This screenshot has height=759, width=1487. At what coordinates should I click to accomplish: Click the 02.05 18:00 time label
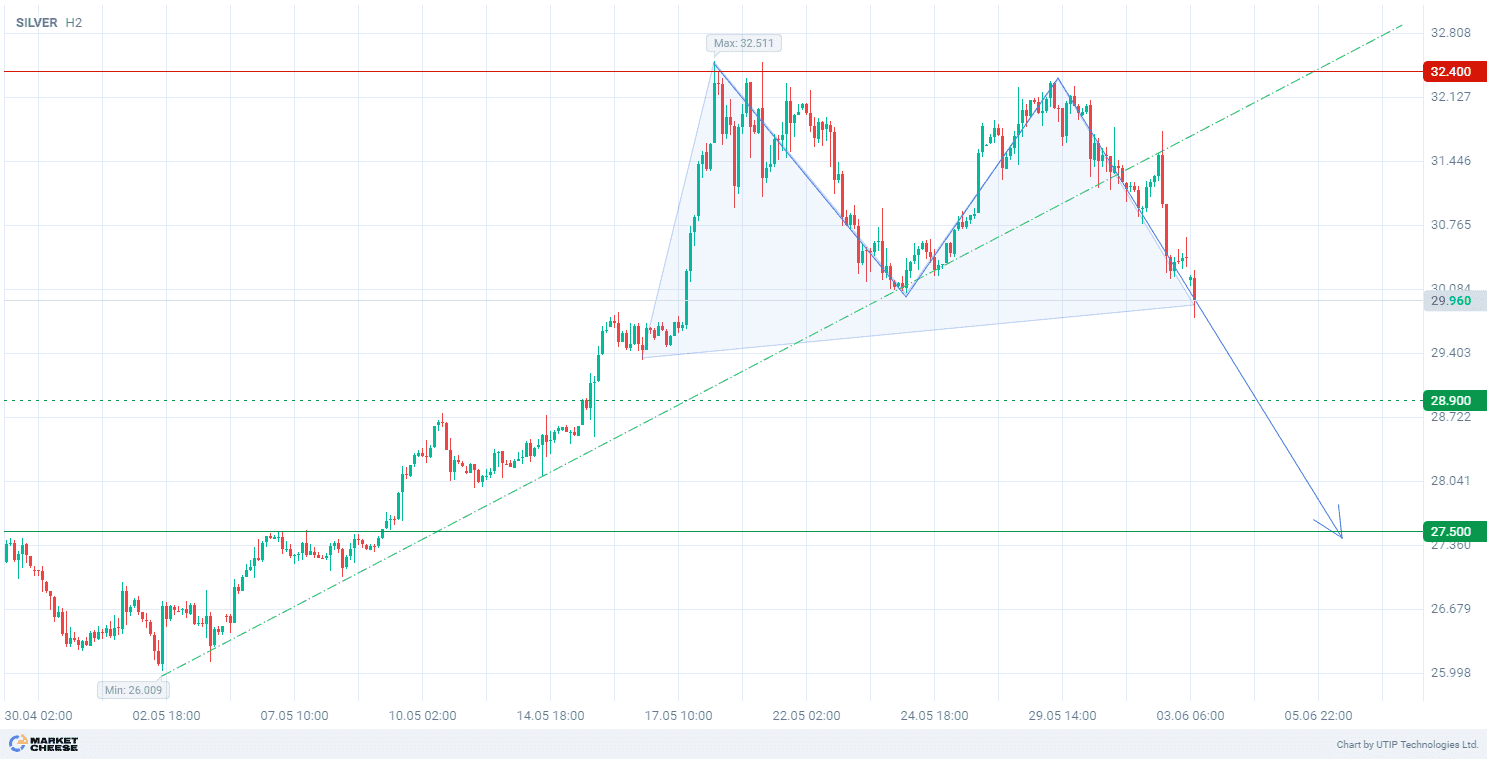[166, 716]
